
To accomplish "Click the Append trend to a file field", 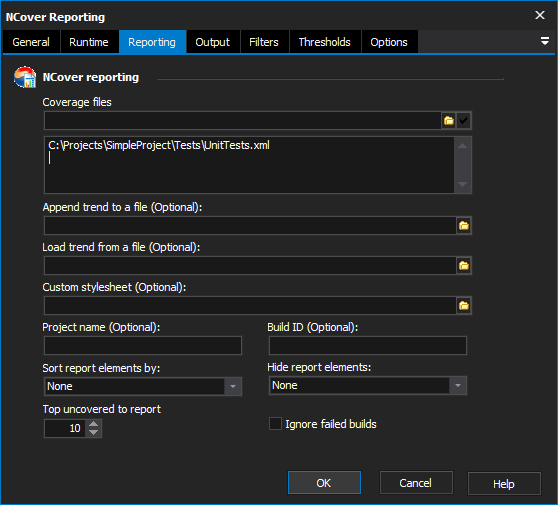I will (250, 226).
